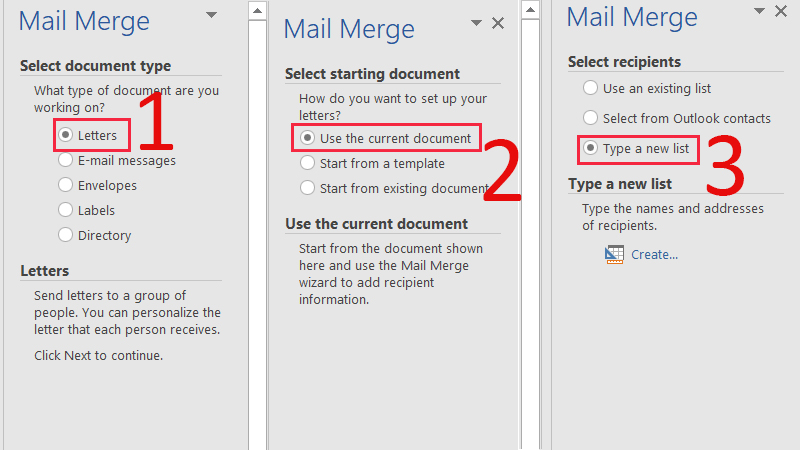Image resolution: width=800 pixels, height=450 pixels.
Task: Choose the E-mail messages document type
Action: point(65,160)
